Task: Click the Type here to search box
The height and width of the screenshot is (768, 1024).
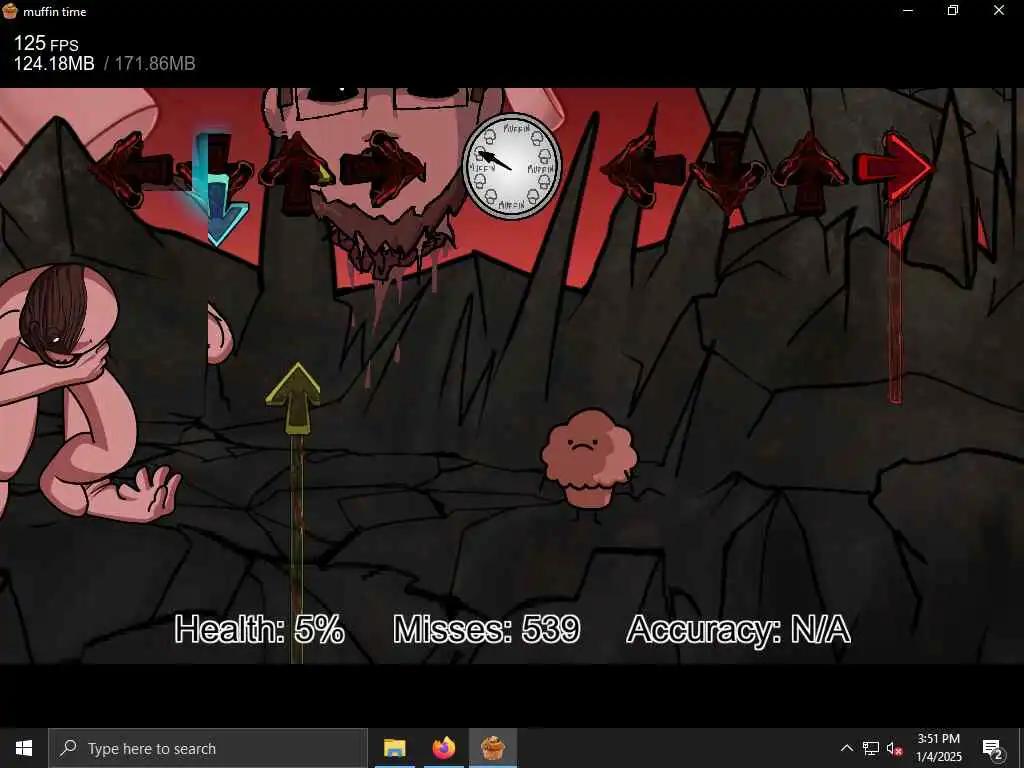Action: [208, 748]
